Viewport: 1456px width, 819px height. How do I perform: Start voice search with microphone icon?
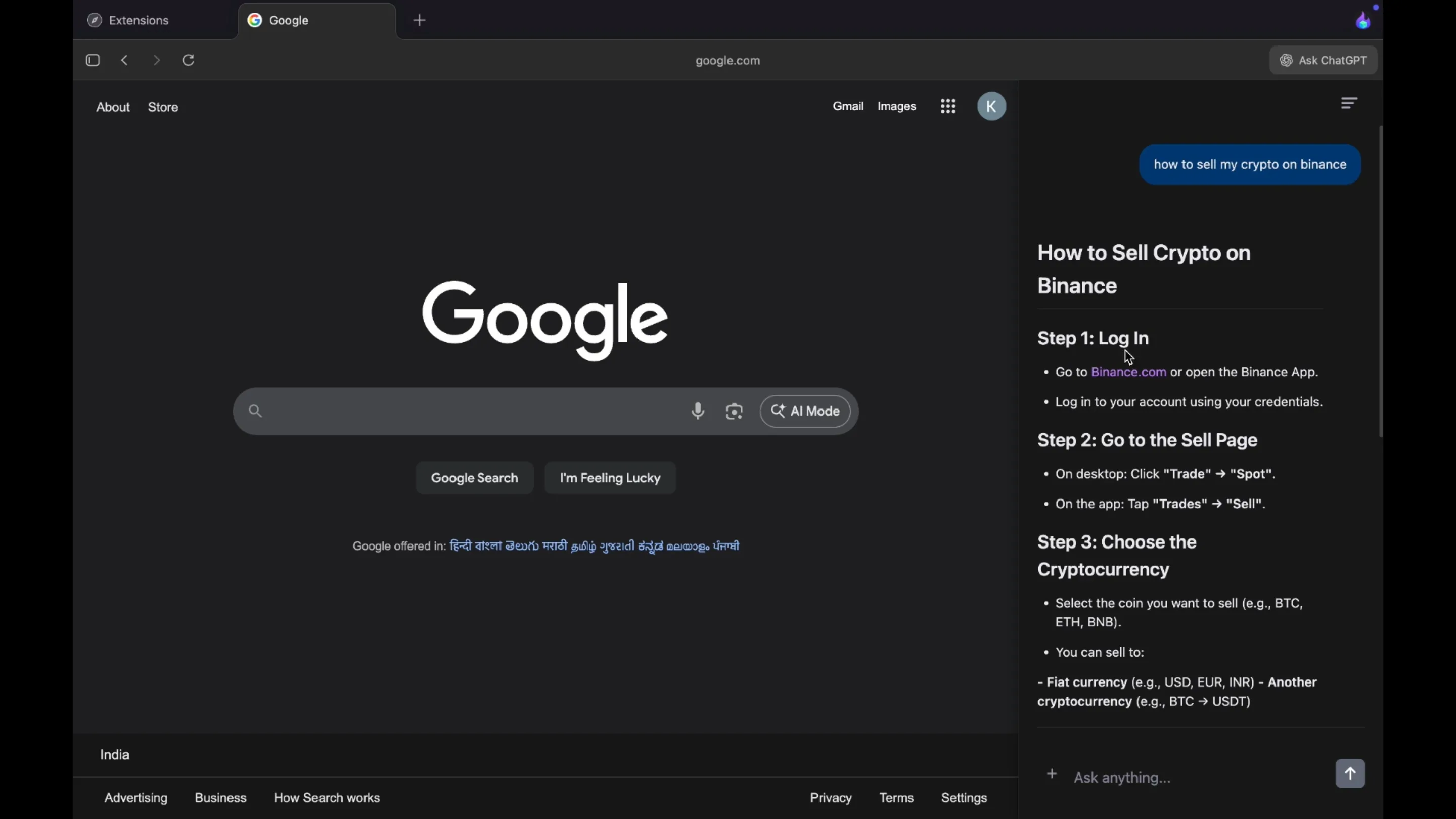698,411
